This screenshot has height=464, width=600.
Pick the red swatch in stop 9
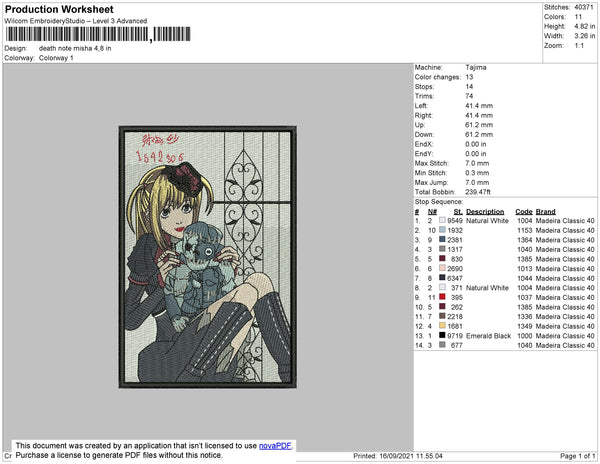tap(442, 297)
